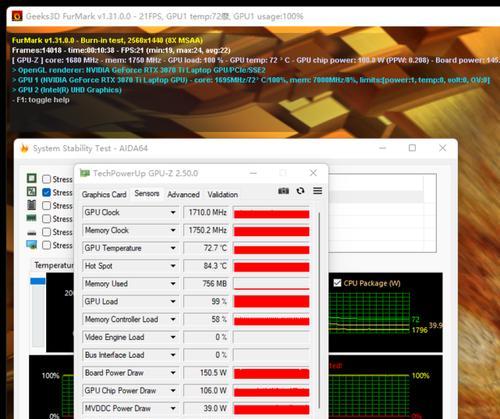Click the CPU stress icon in AIDA64

coord(31,178)
